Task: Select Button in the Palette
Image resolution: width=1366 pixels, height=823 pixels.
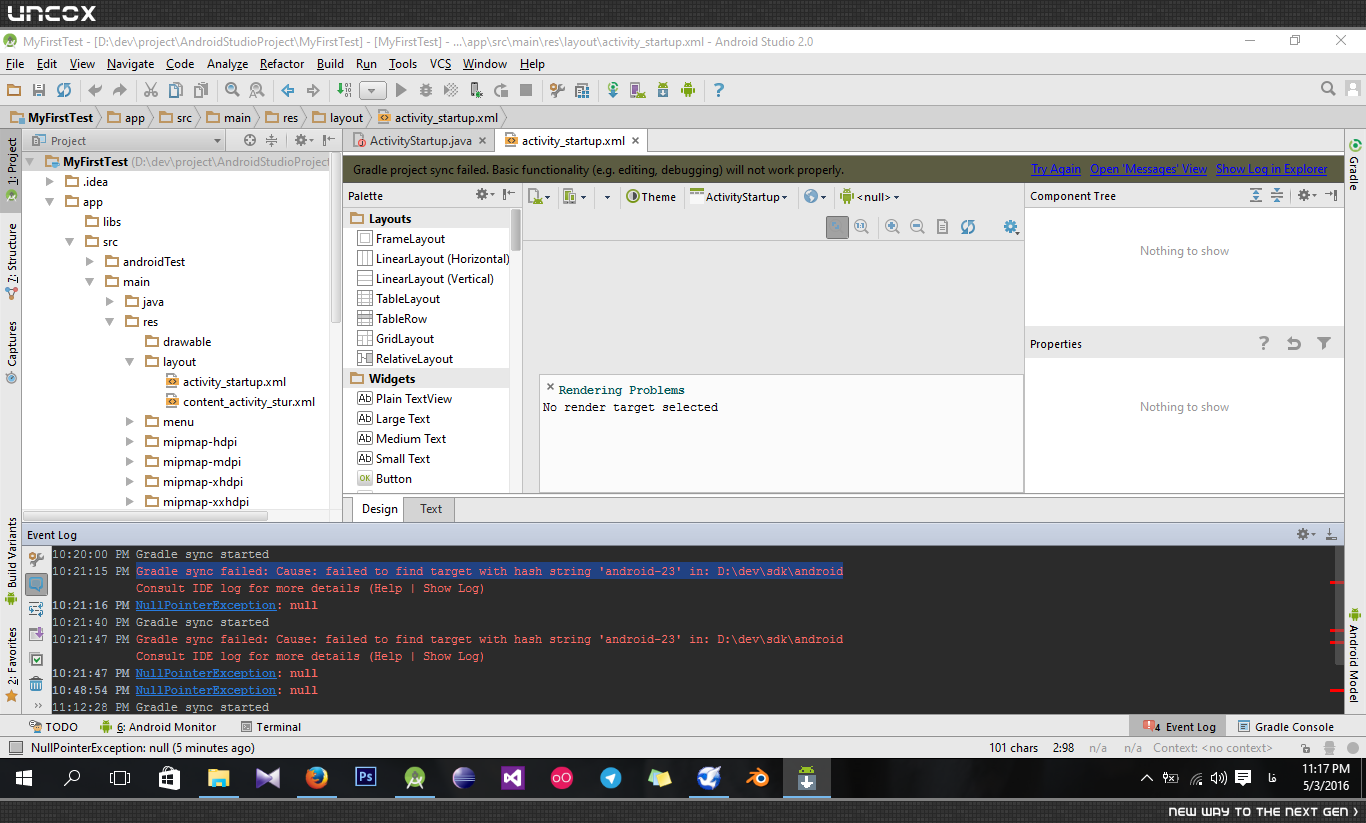Action: (385, 479)
